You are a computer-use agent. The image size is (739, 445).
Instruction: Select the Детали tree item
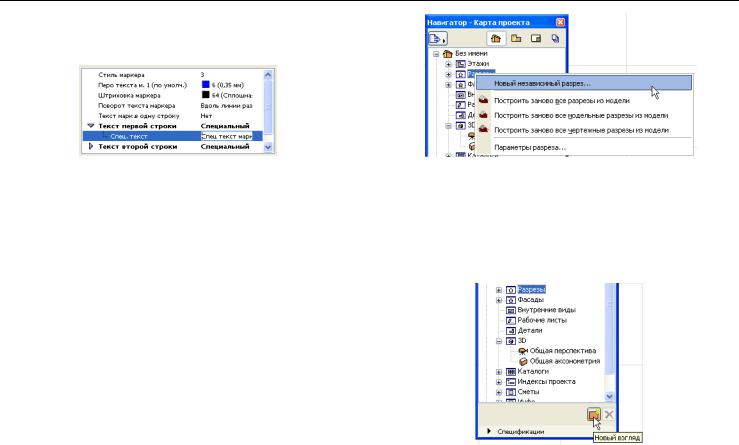[x=530, y=330]
